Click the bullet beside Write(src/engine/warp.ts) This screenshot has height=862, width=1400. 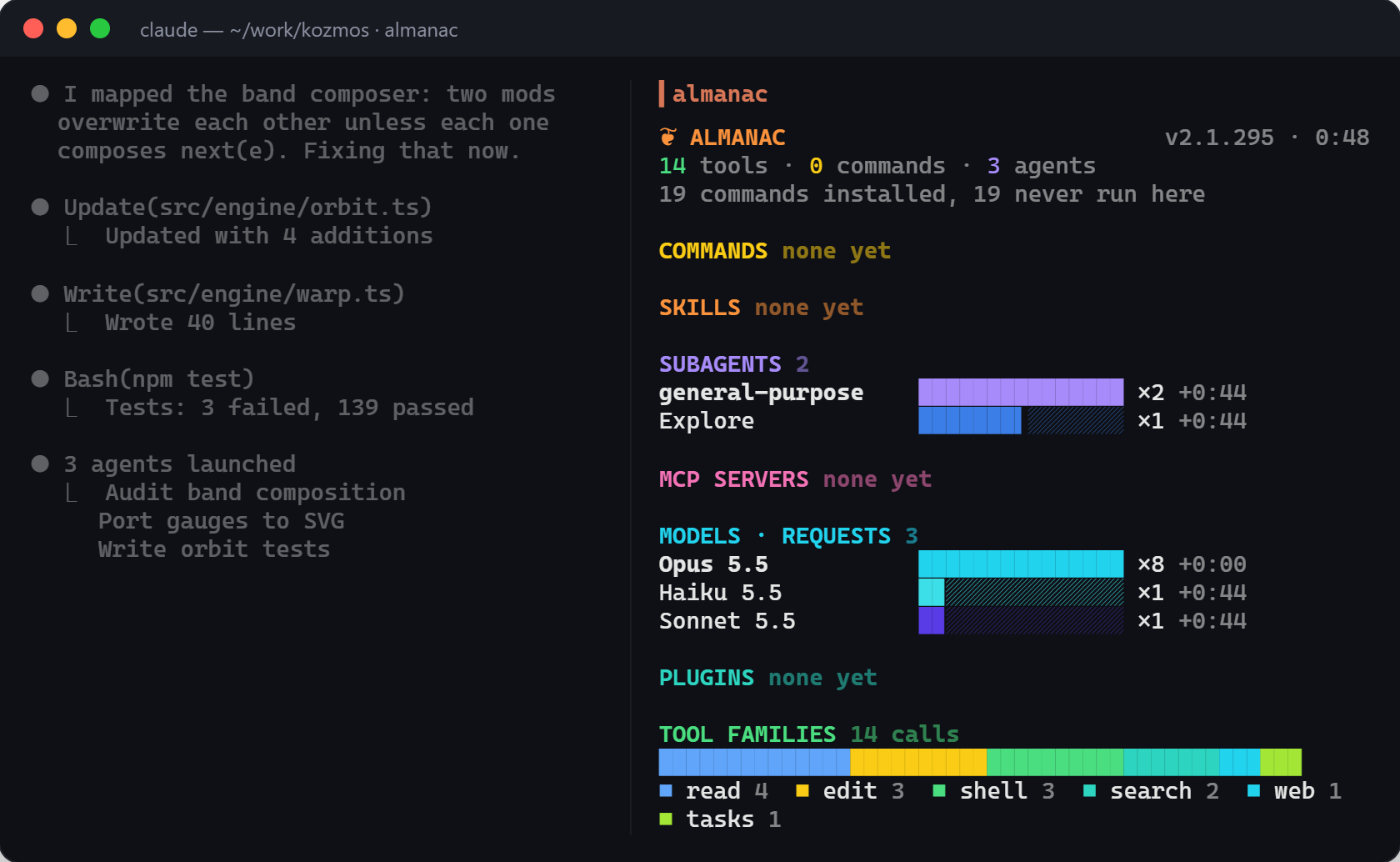click(x=40, y=293)
